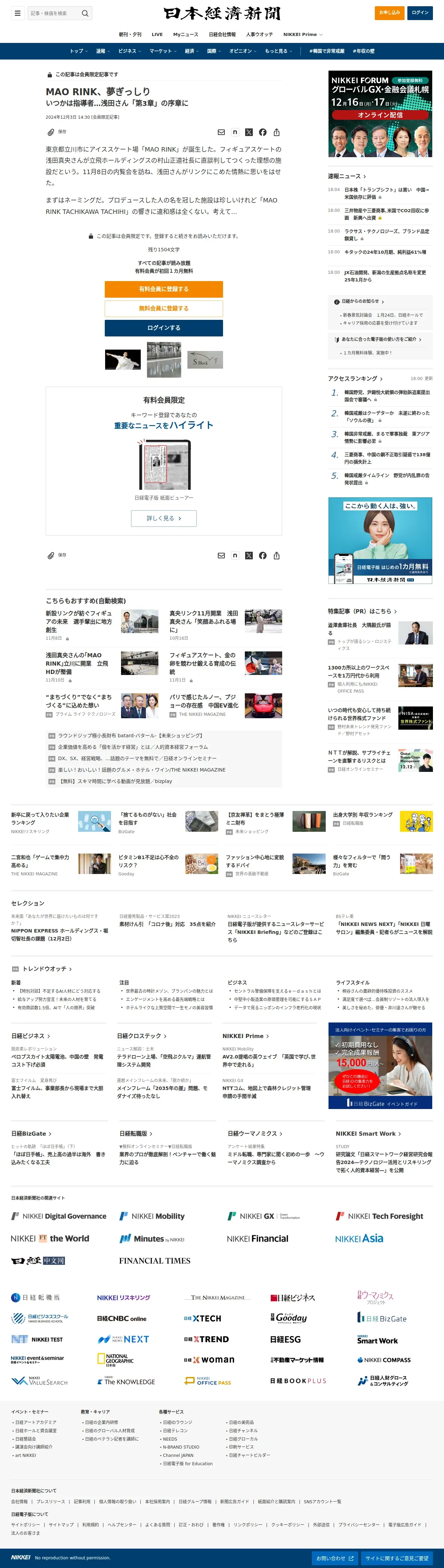Click the header ログイン button
Viewport: 444px width, 1568px height.
tap(420, 13)
